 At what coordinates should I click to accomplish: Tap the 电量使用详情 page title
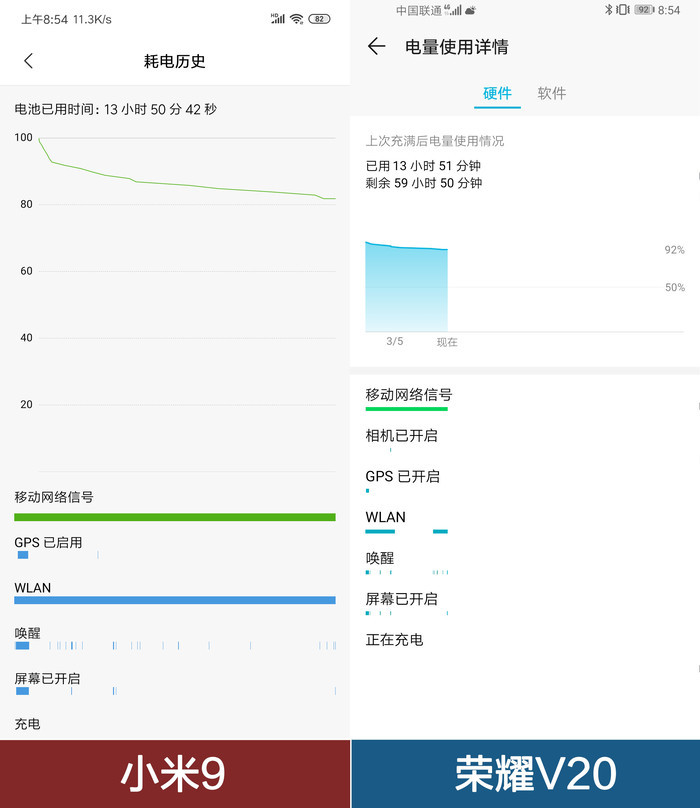tap(457, 47)
